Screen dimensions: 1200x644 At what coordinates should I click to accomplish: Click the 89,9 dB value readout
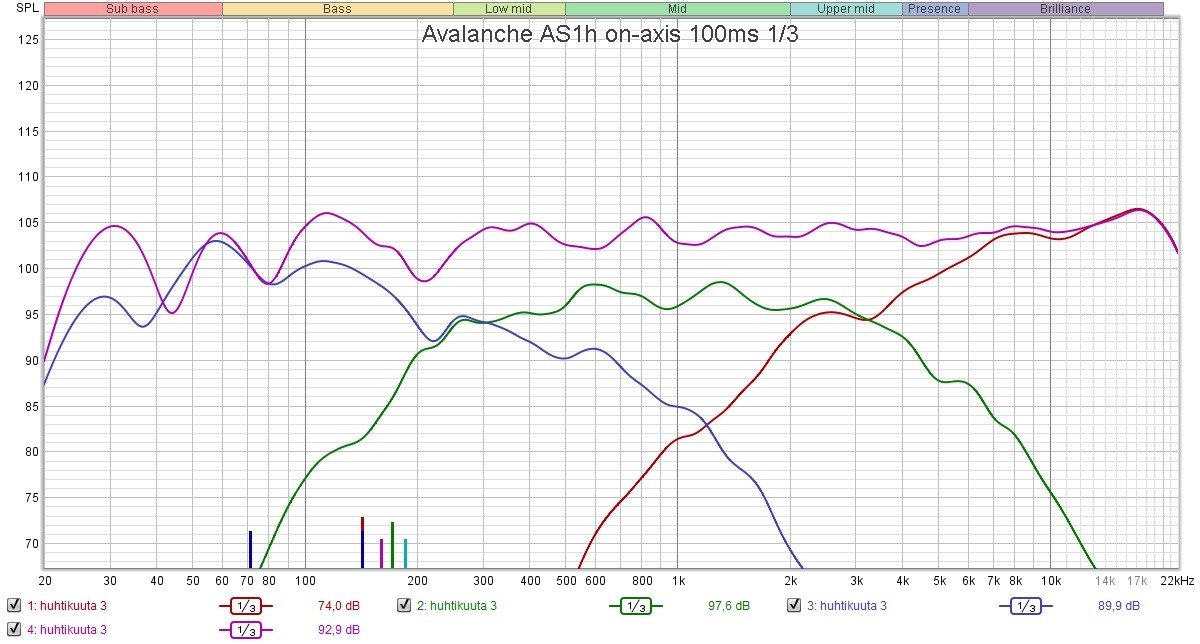click(x=1117, y=605)
